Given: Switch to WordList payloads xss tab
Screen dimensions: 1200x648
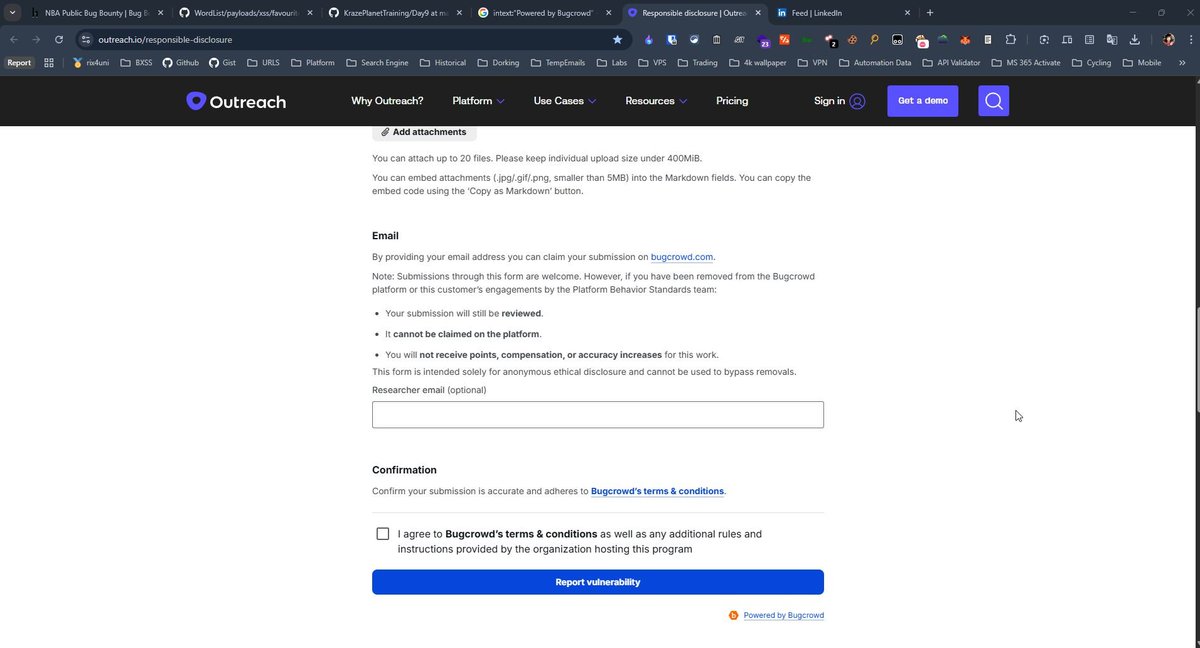Looking at the screenshot, I should coord(245,13).
